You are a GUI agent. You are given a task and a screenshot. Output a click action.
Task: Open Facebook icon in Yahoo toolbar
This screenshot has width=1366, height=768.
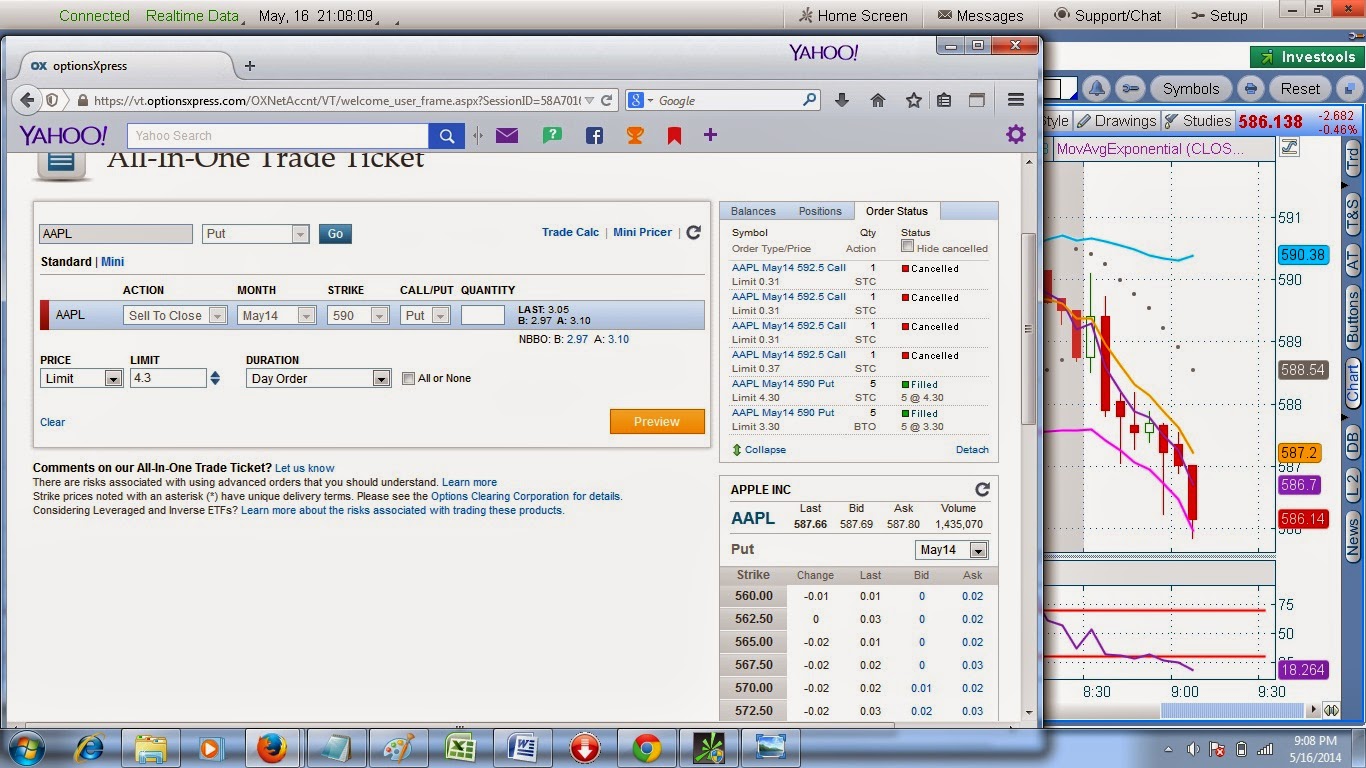(594, 135)
